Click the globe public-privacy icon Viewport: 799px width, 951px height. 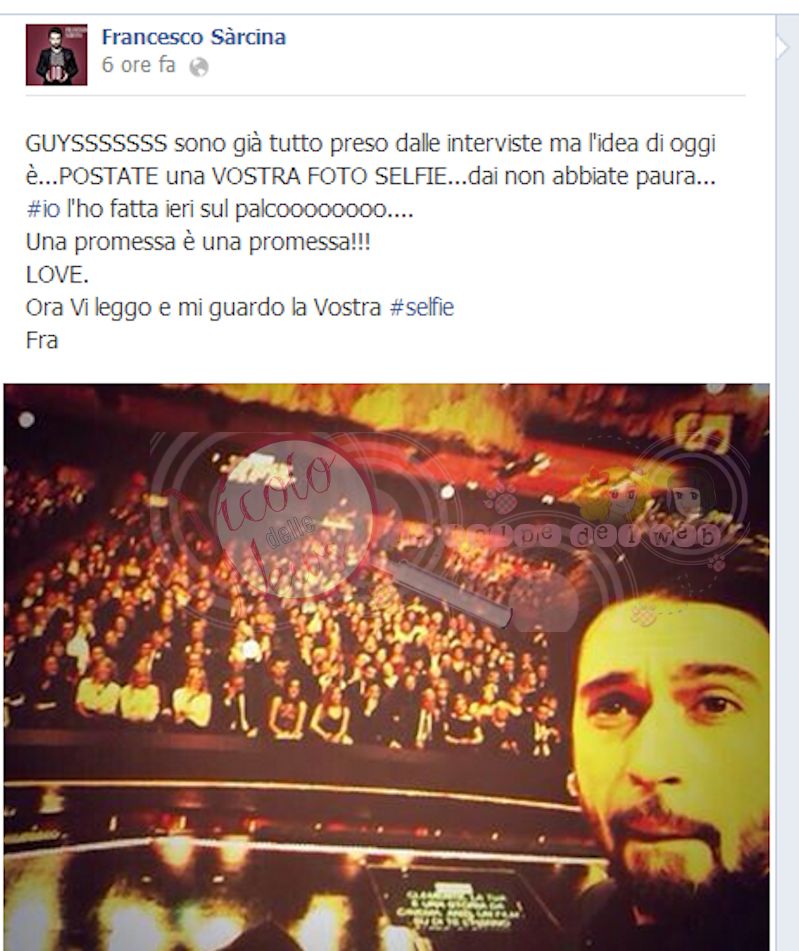click(x=199, y=67)
